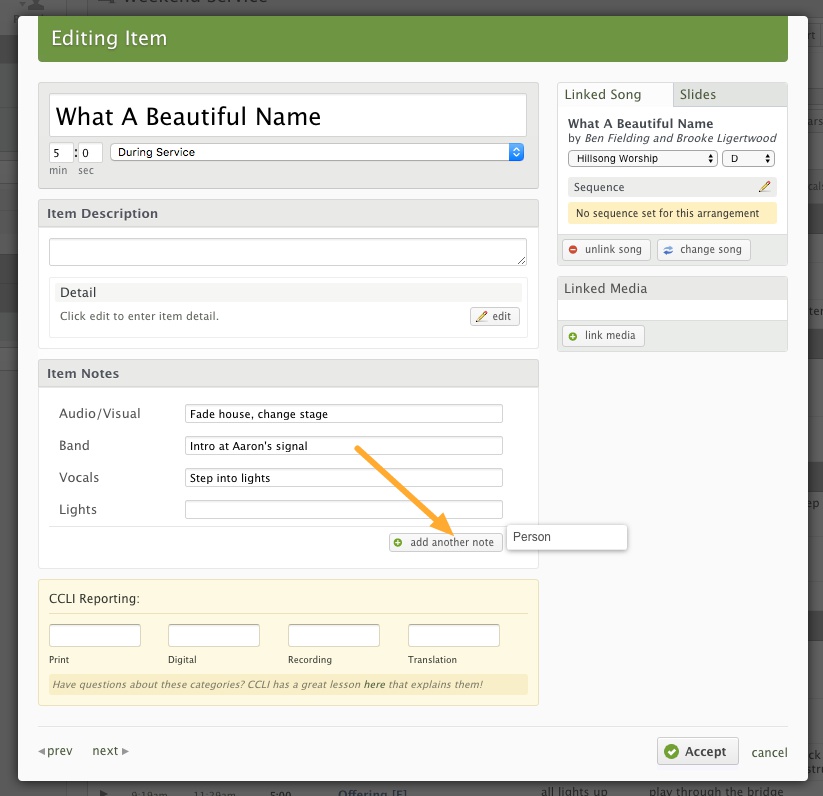The width and height of the screenshot is (823, 796).
Task: Click the CCLI Print field
Action: point(95,635)
